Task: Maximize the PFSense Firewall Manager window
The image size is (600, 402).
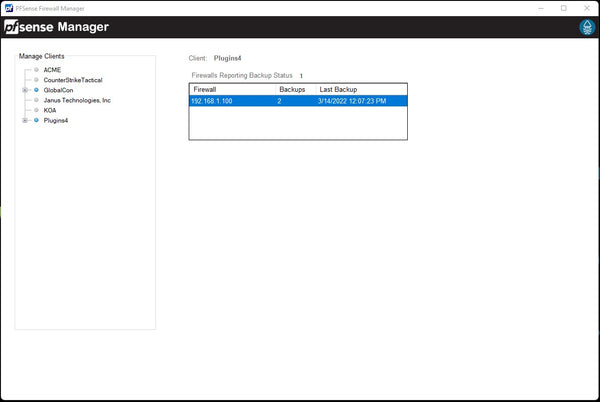Action: point(563,7)
